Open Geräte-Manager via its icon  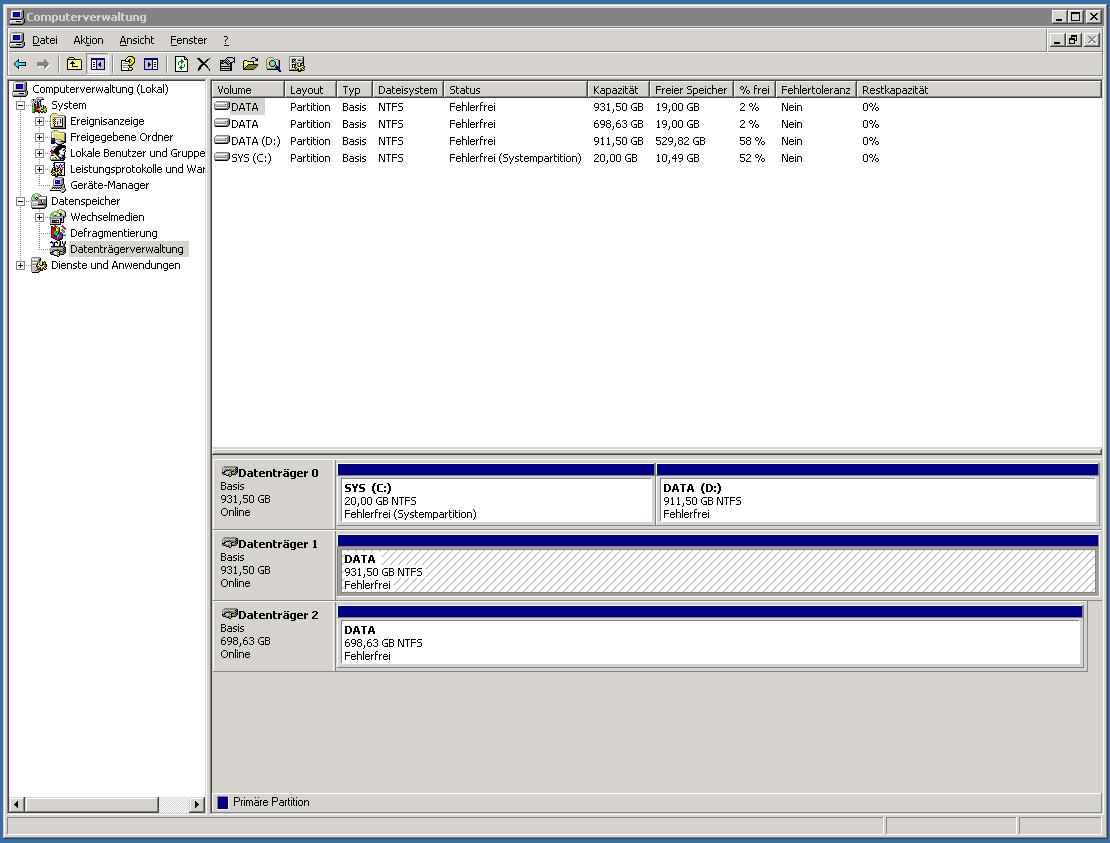(58, 185)
